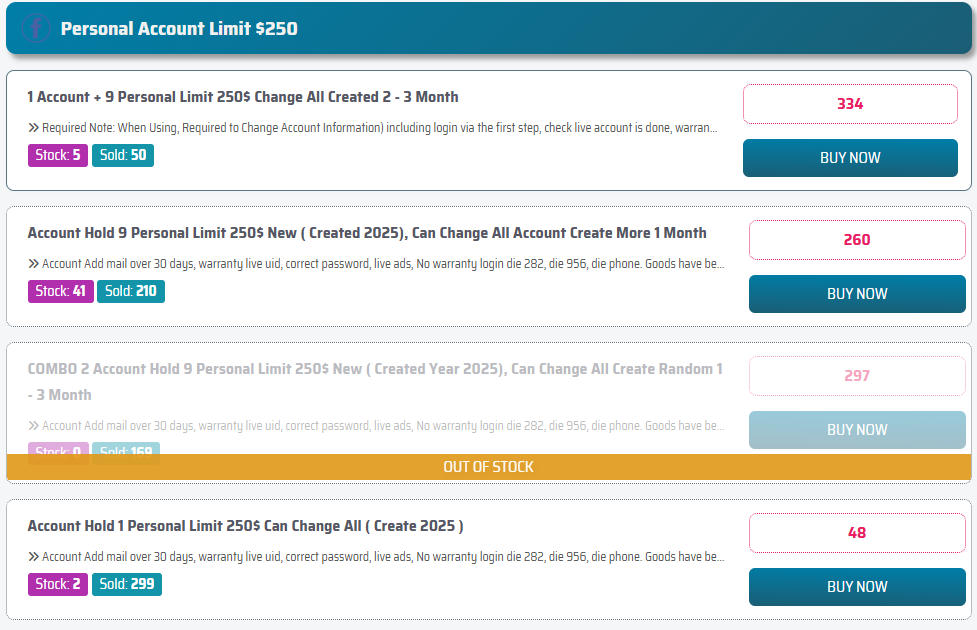Click the double-arrow icon in the 48 listing description

34,557
